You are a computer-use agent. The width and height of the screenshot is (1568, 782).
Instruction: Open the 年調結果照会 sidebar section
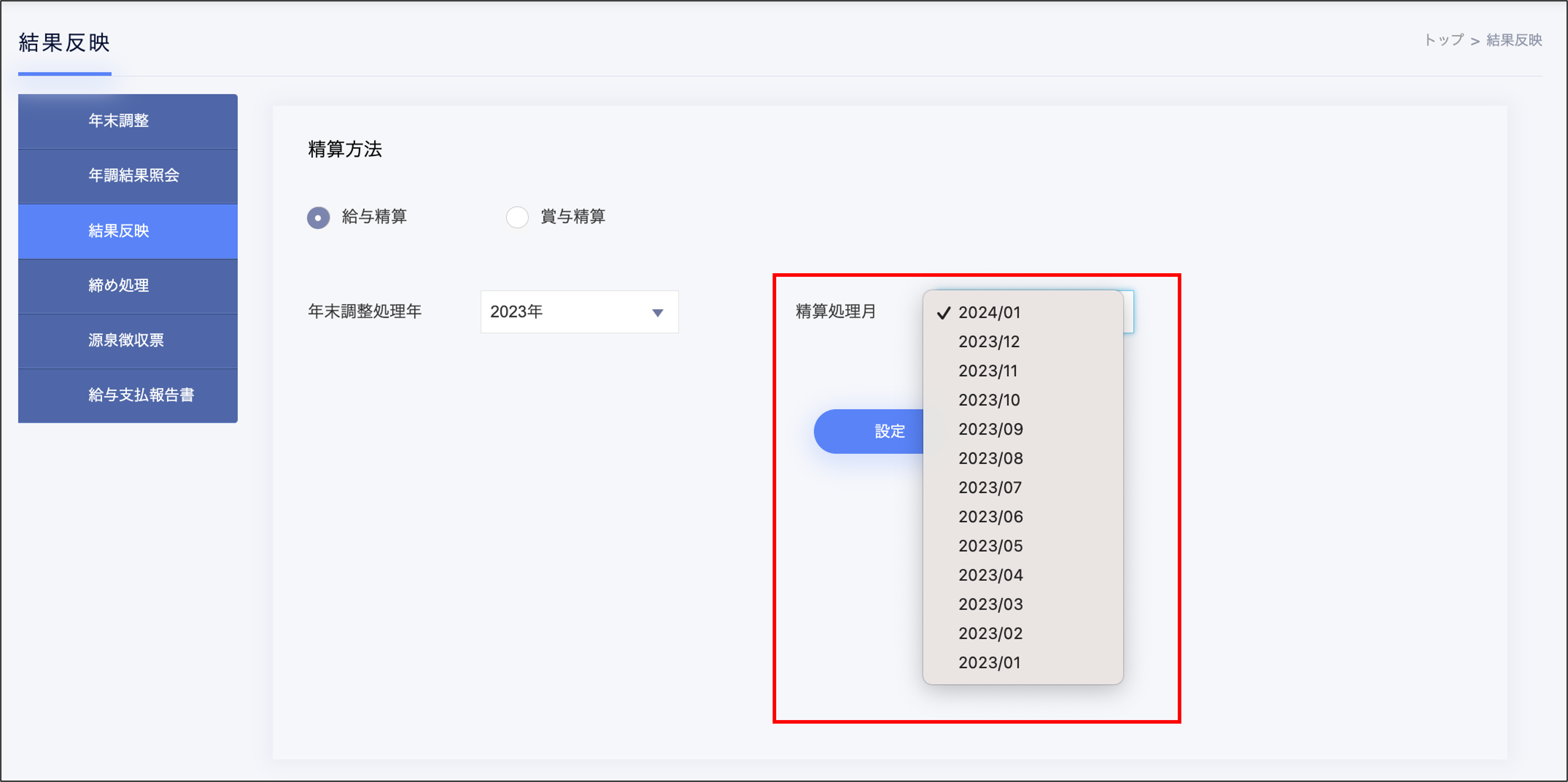pos(128,176)
